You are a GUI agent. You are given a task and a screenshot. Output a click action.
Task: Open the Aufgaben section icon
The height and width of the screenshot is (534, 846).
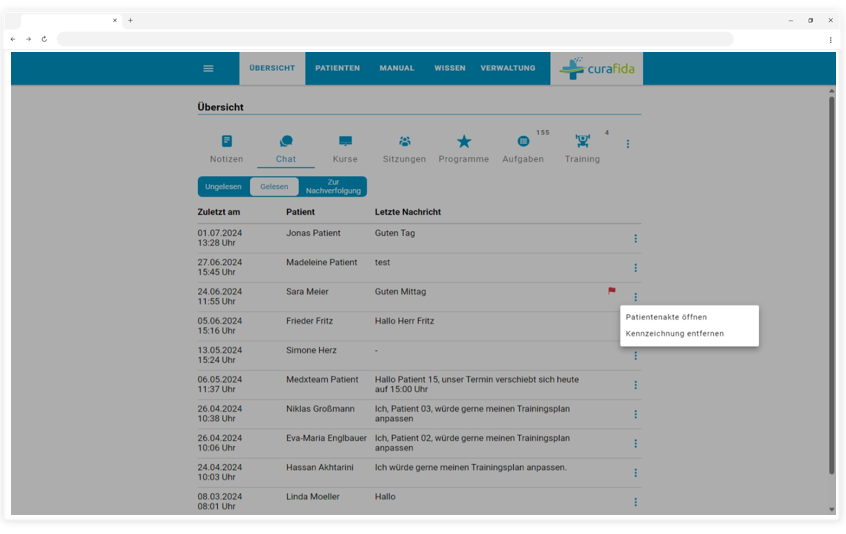click(523, 141)
